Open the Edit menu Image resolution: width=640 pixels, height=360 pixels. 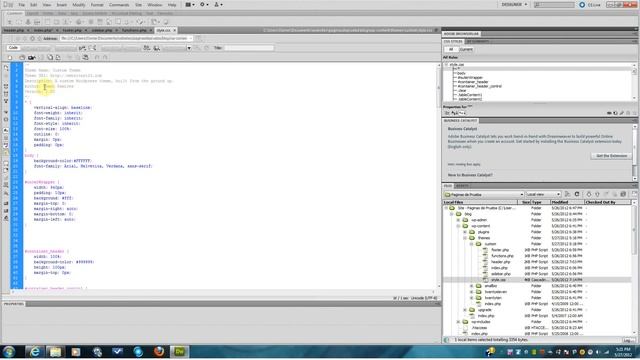(x=33, y=5)
